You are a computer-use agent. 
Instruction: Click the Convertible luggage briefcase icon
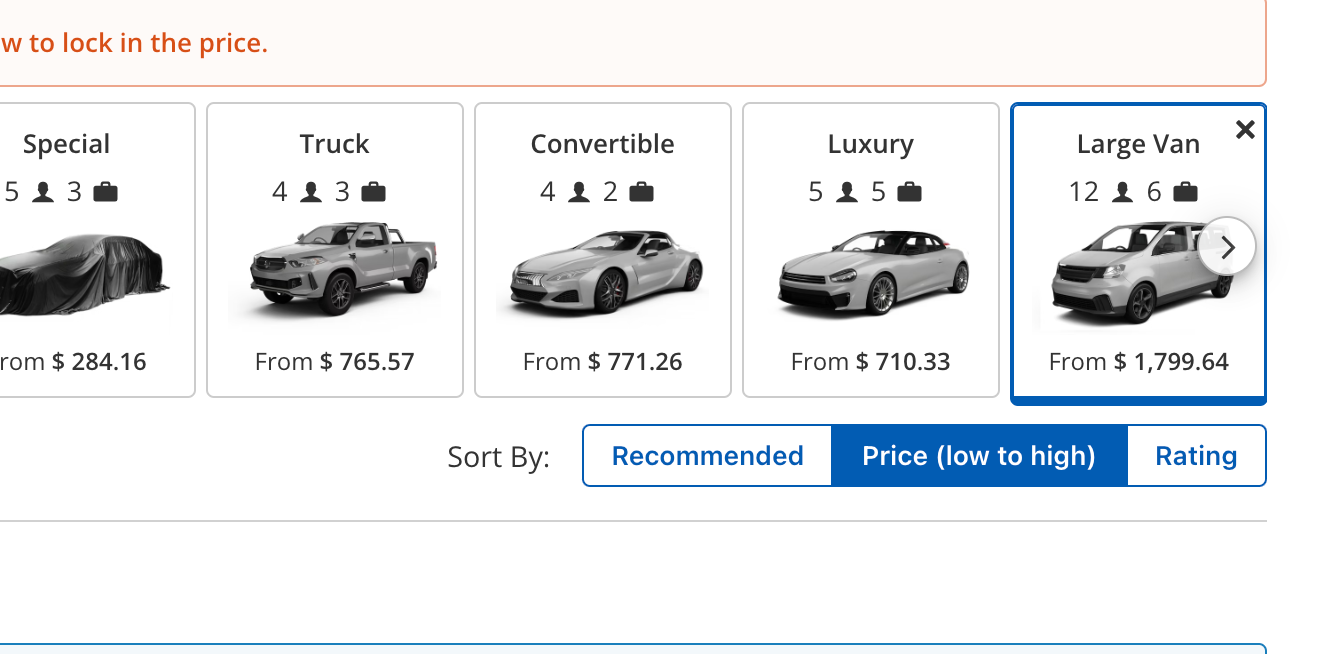click(x=641, y=192)
